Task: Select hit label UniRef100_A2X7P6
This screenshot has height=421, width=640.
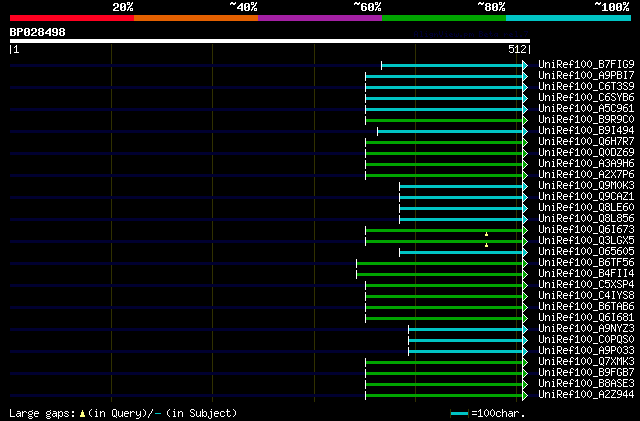Action: (x=586, y=174)
